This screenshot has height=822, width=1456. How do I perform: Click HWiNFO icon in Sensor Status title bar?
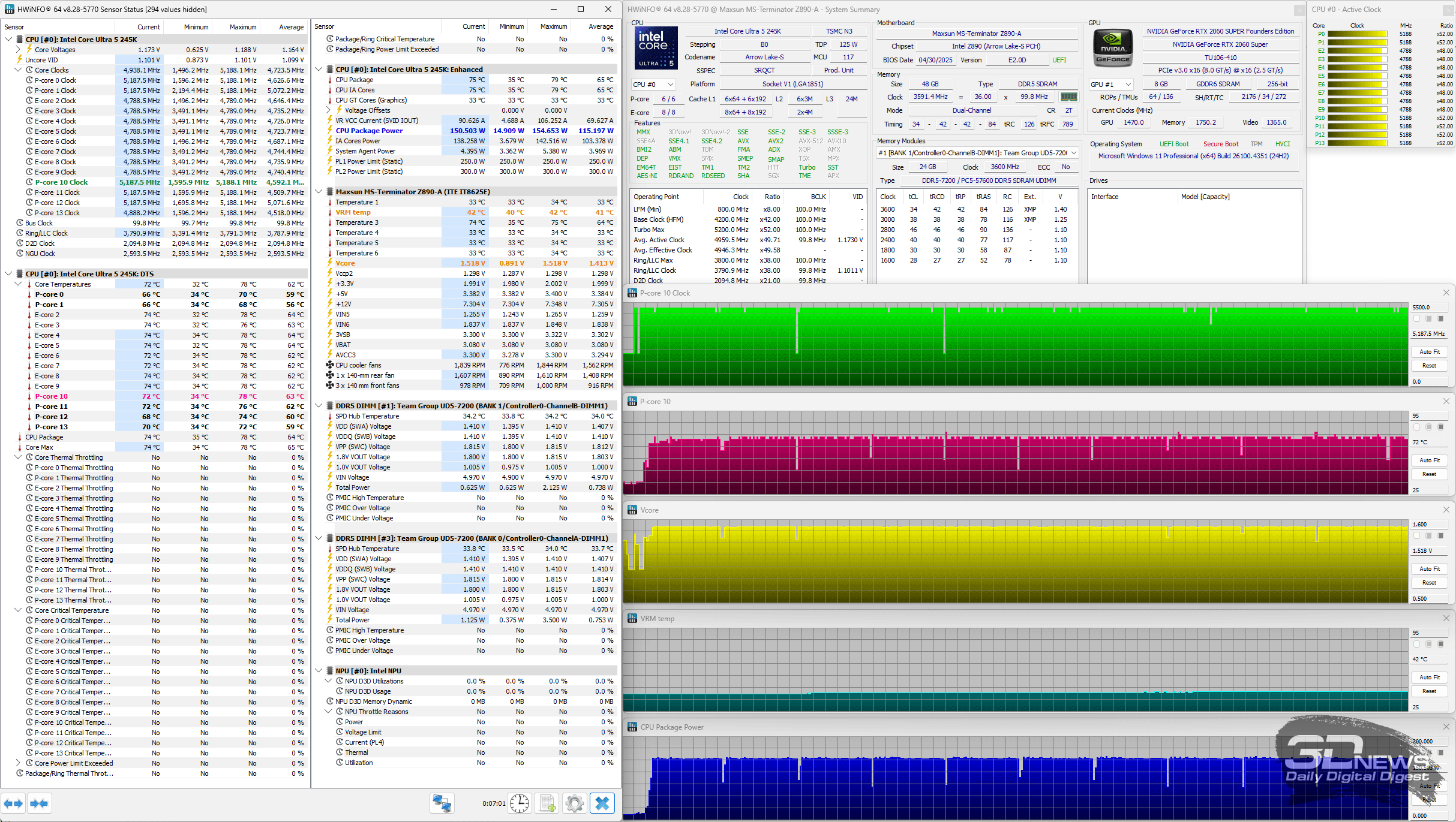[9, 9]
